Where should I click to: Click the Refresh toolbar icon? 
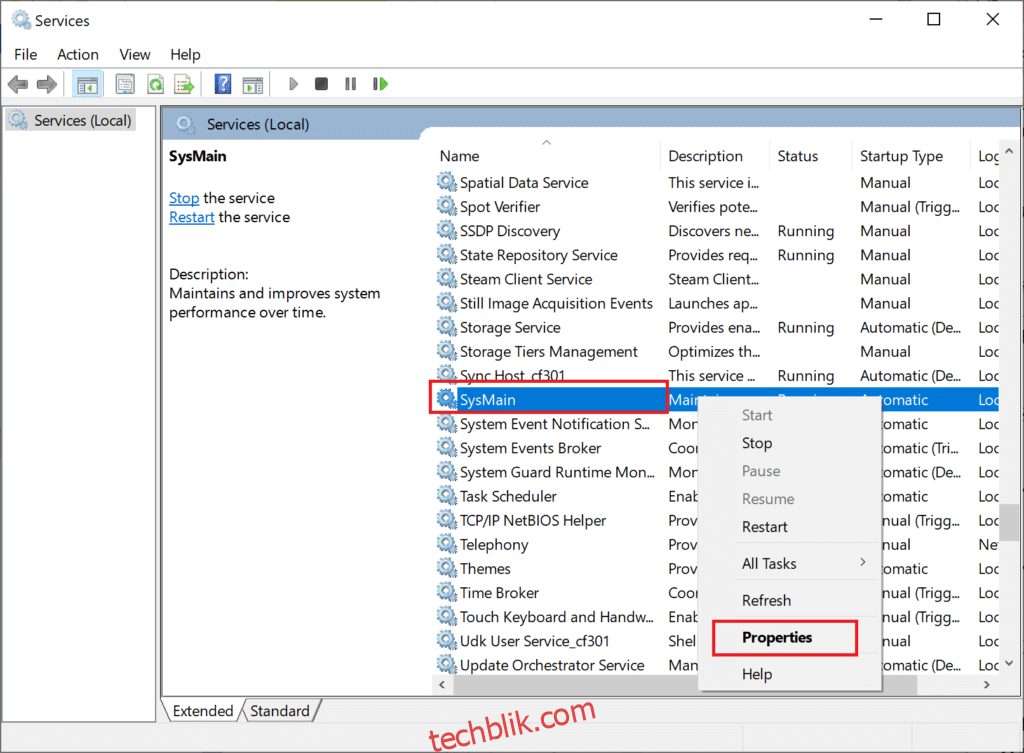pyautogui.click(x=155, y=84)
